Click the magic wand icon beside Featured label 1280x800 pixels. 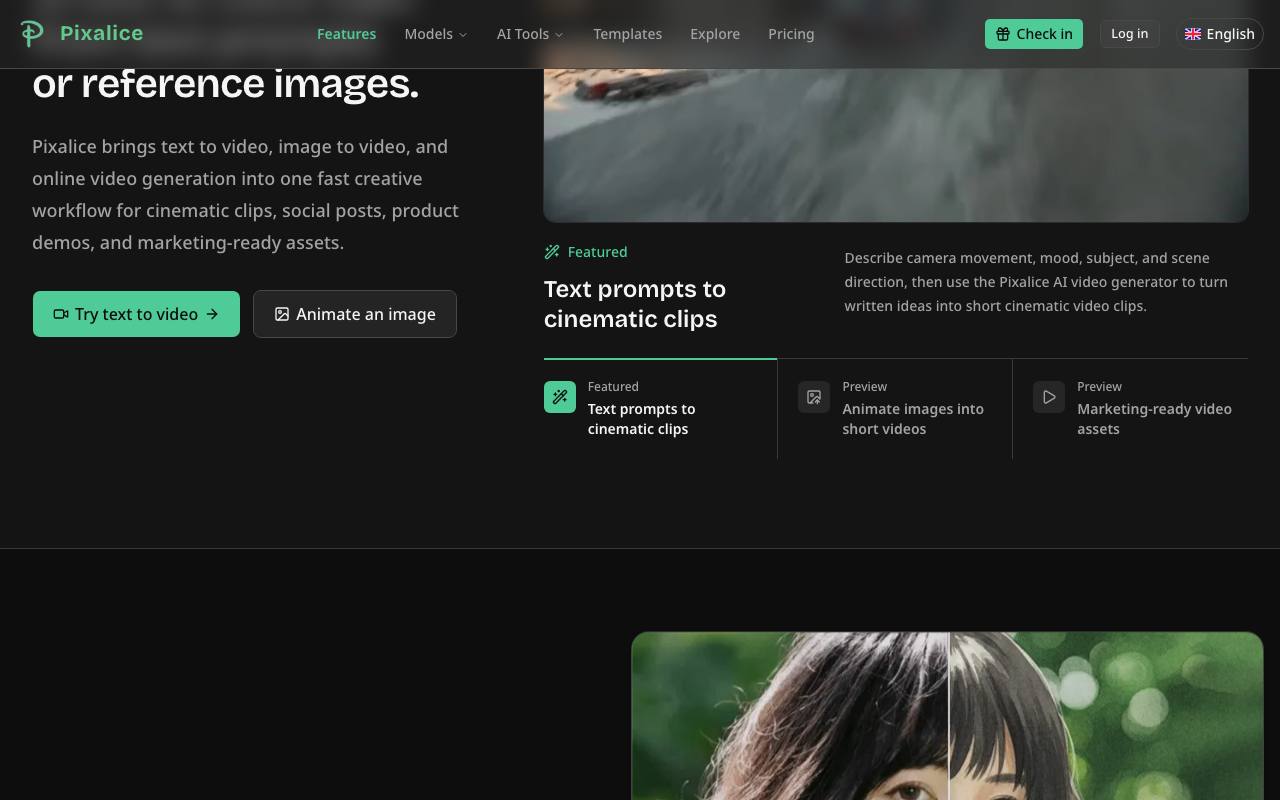552,252
